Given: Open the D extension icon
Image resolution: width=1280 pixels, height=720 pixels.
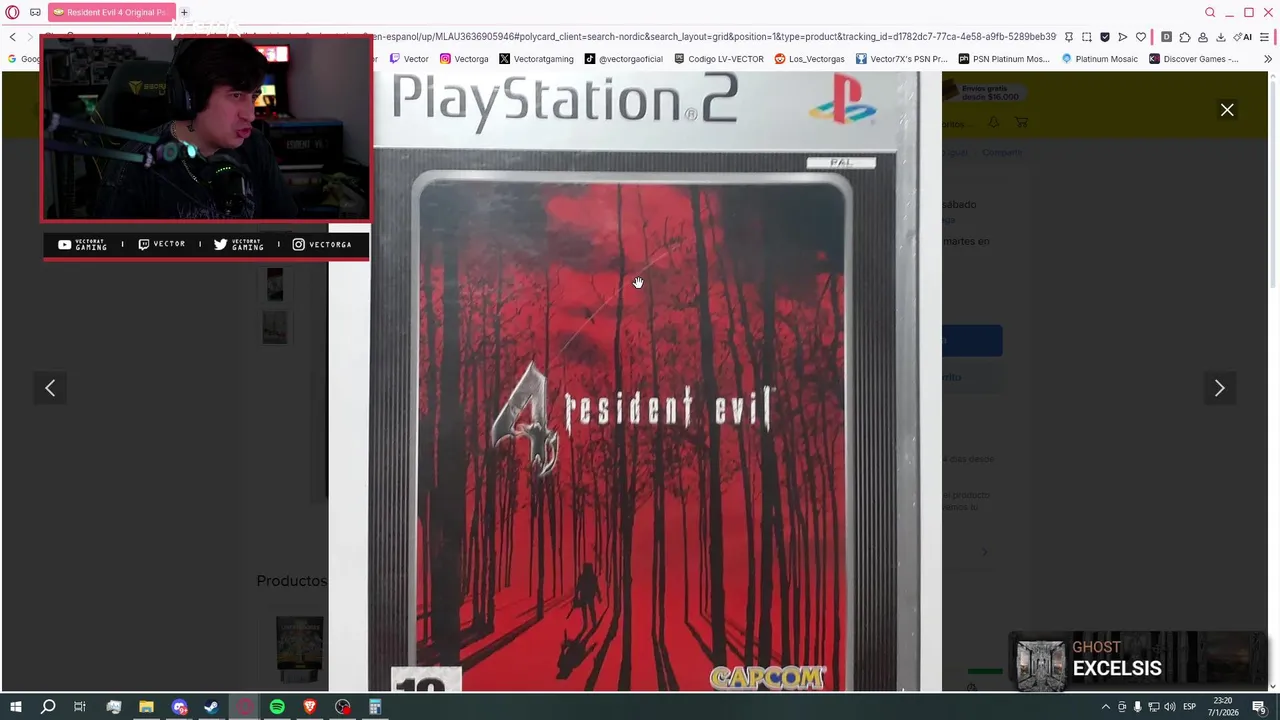Looking at the screenshot, I should [x=1166, y=37].
